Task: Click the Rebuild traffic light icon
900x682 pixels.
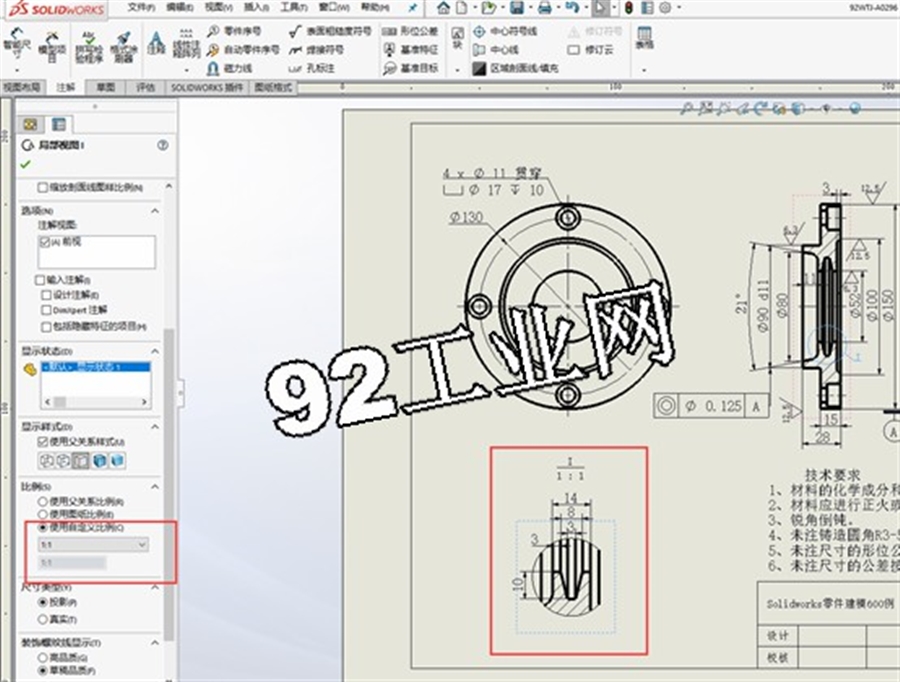Action: (629, 8)
